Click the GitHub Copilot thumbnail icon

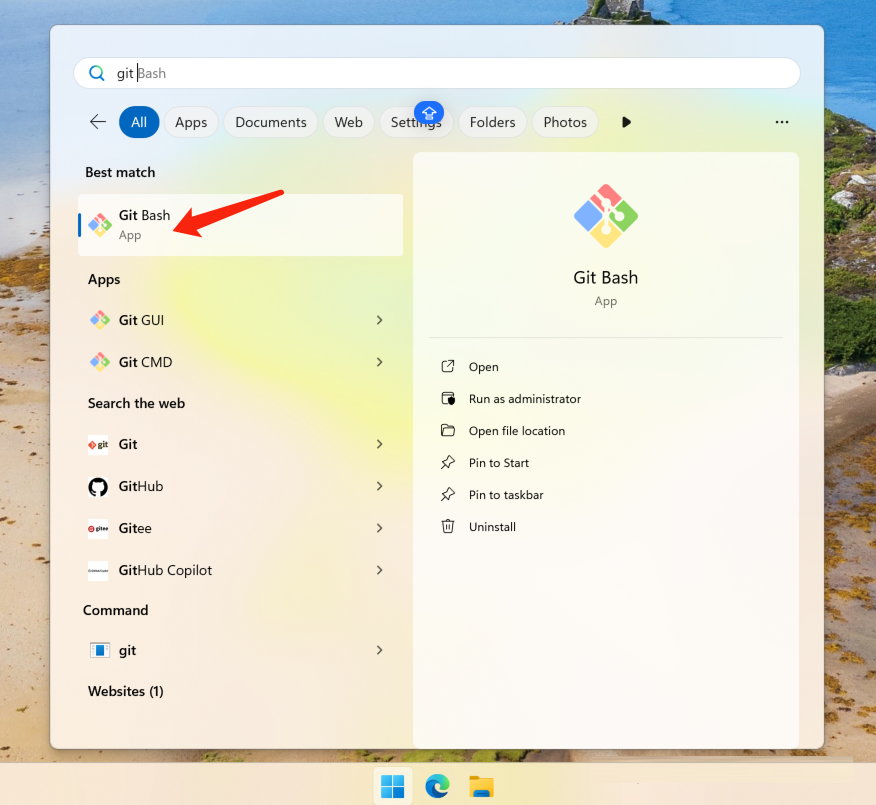(98, 570)
